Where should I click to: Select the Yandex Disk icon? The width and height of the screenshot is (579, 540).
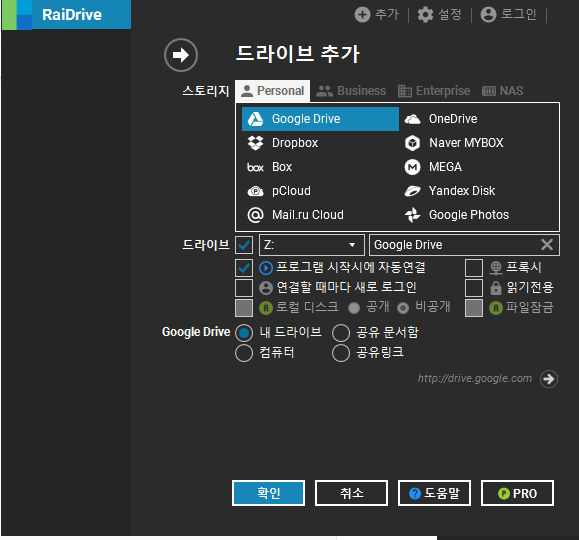[x=412, y=191]
